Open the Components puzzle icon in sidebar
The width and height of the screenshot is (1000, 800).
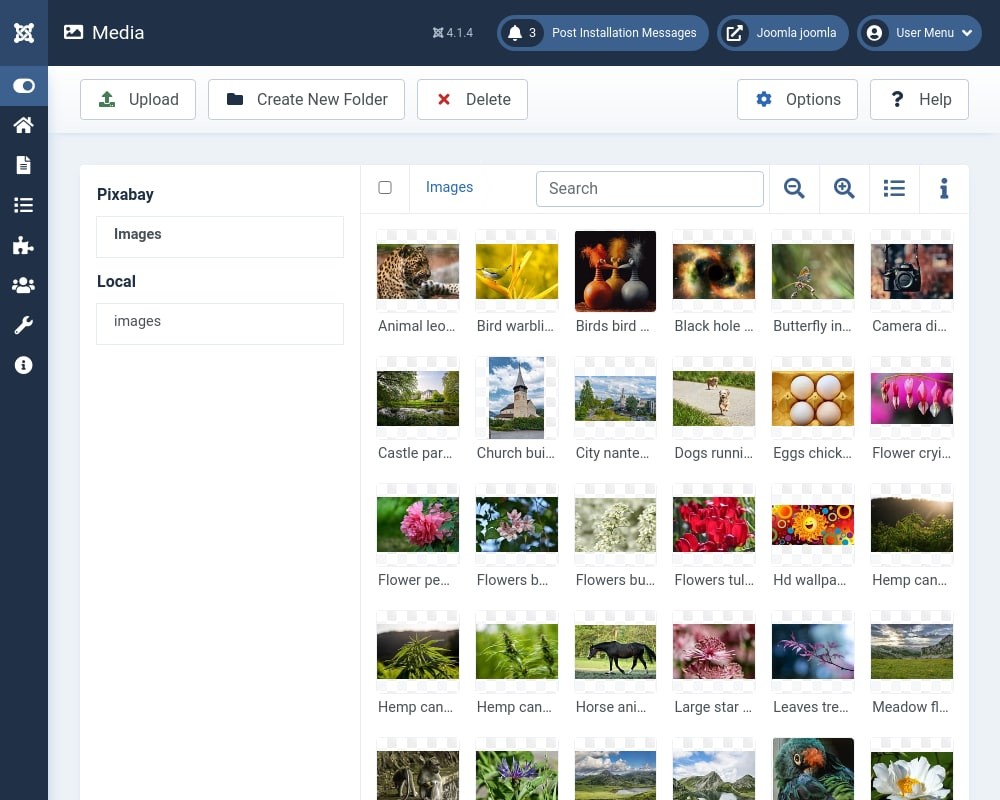[x=24, y=246]
